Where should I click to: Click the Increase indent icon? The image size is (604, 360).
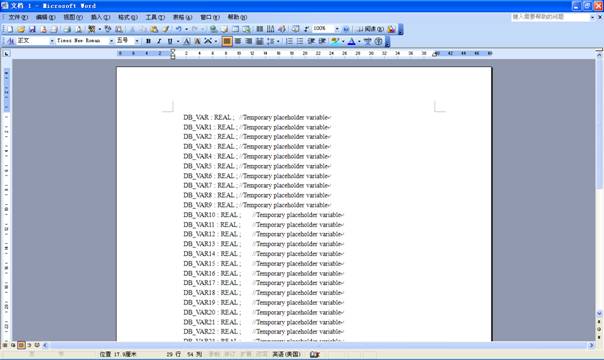pos(322,41)
